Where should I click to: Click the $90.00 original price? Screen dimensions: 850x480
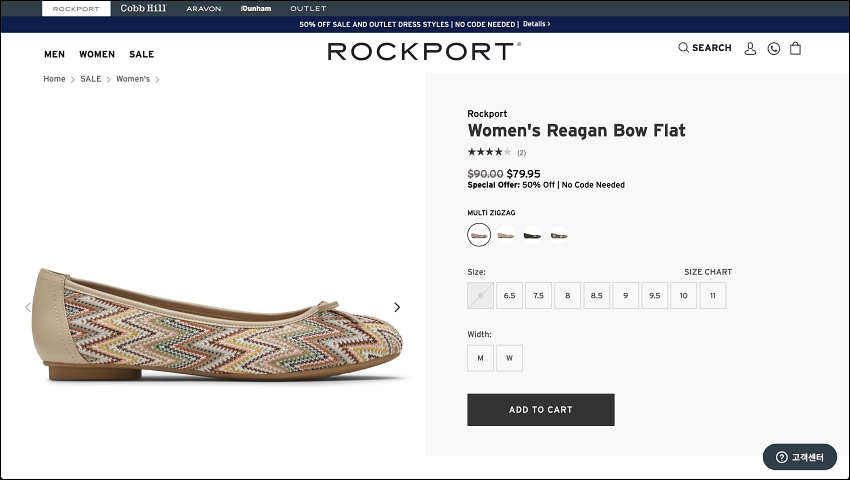(x=485, y=174)
